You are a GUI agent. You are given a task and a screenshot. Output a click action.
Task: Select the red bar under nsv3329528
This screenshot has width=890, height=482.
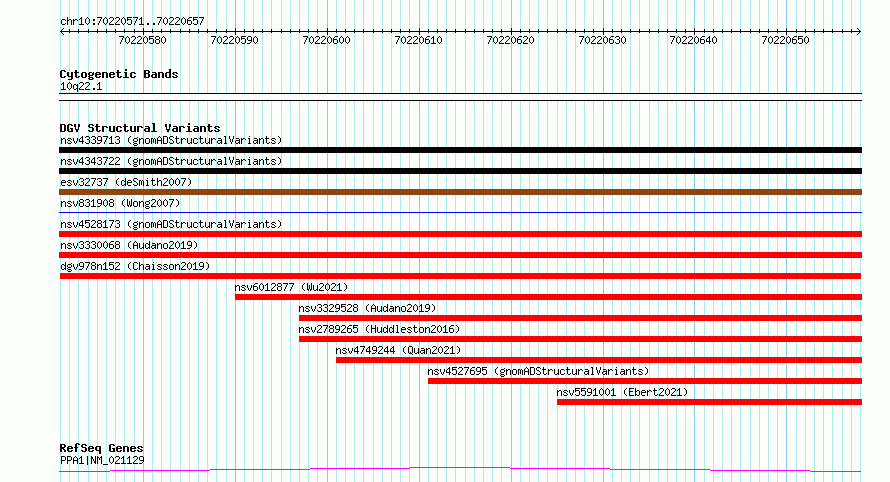click(x=581, y=318)
